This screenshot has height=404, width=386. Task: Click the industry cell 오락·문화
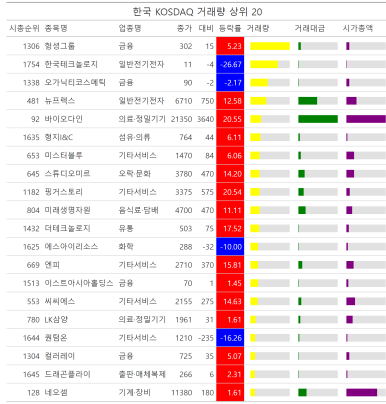[x=135, y=174]
